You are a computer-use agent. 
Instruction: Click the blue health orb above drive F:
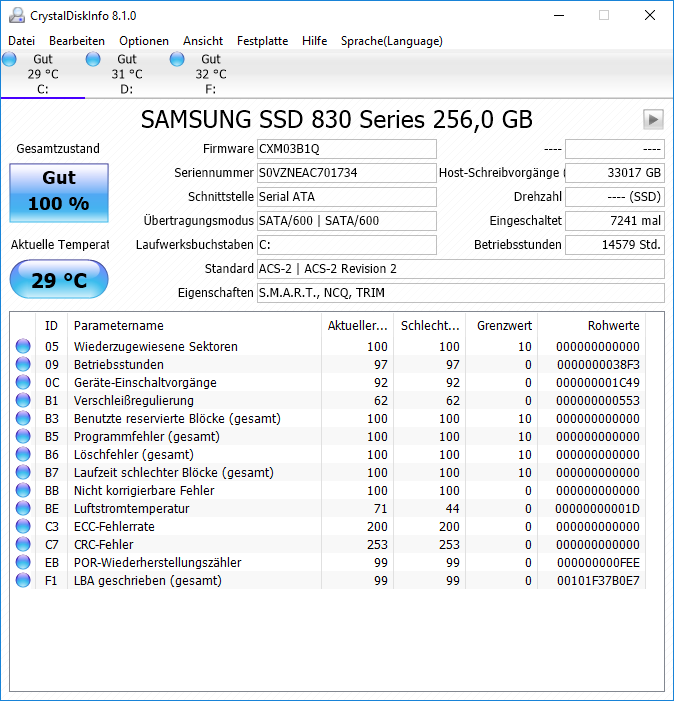[177, 59]
